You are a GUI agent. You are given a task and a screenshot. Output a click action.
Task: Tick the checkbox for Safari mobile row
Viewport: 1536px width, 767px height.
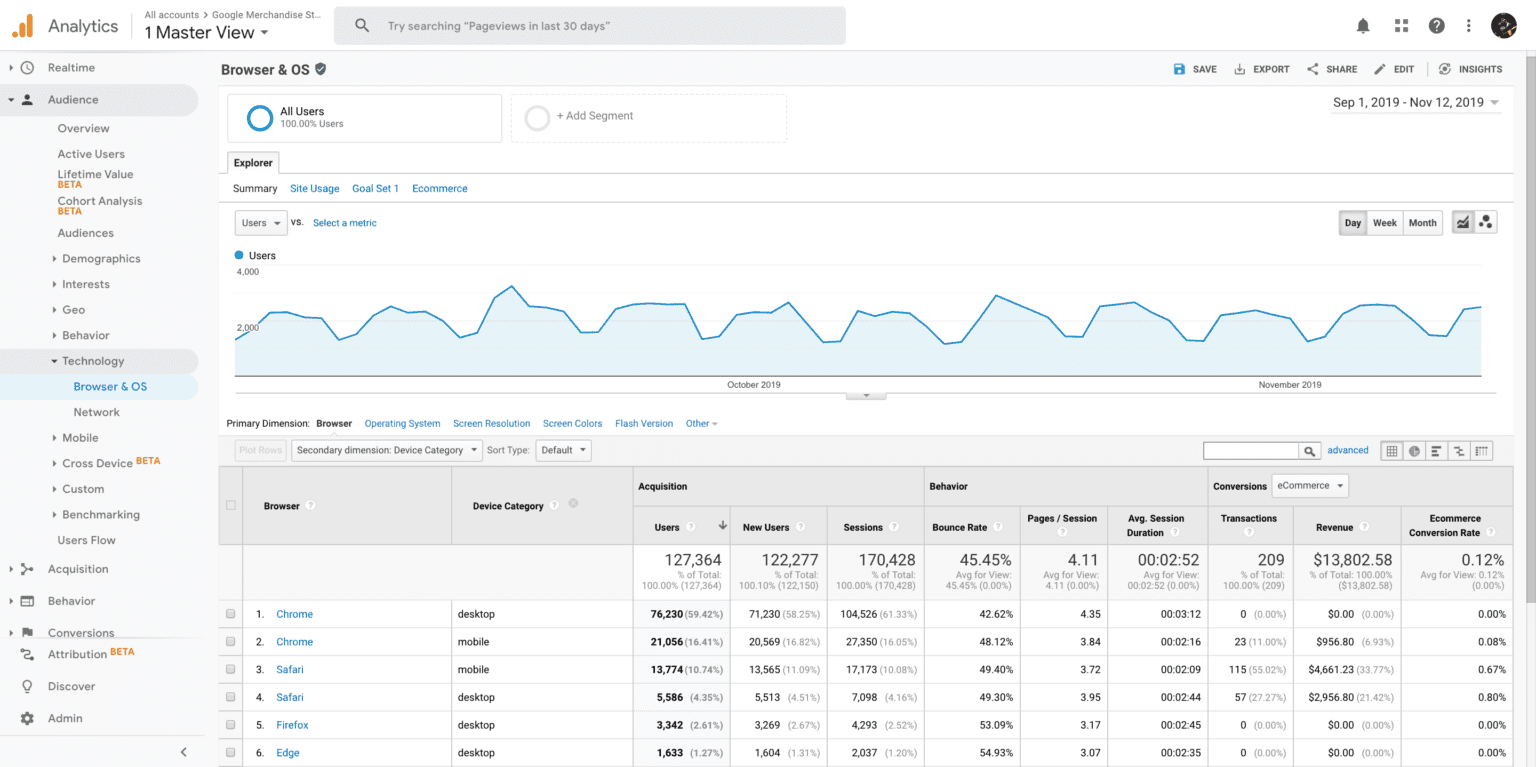(x=231, y=669)
